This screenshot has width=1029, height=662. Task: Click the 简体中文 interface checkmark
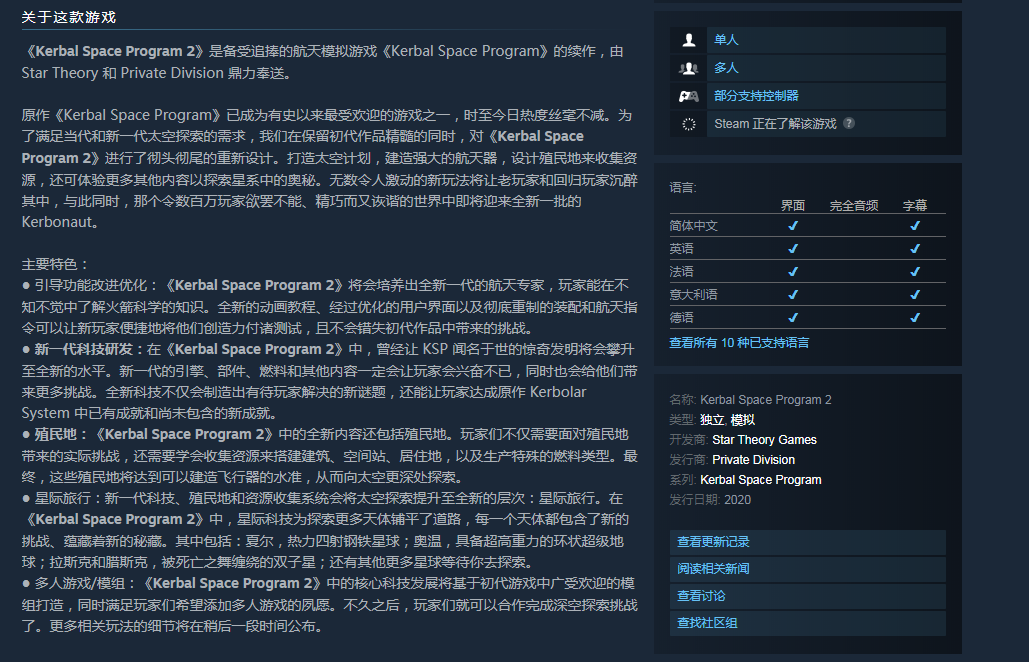[x=793, y=226]
